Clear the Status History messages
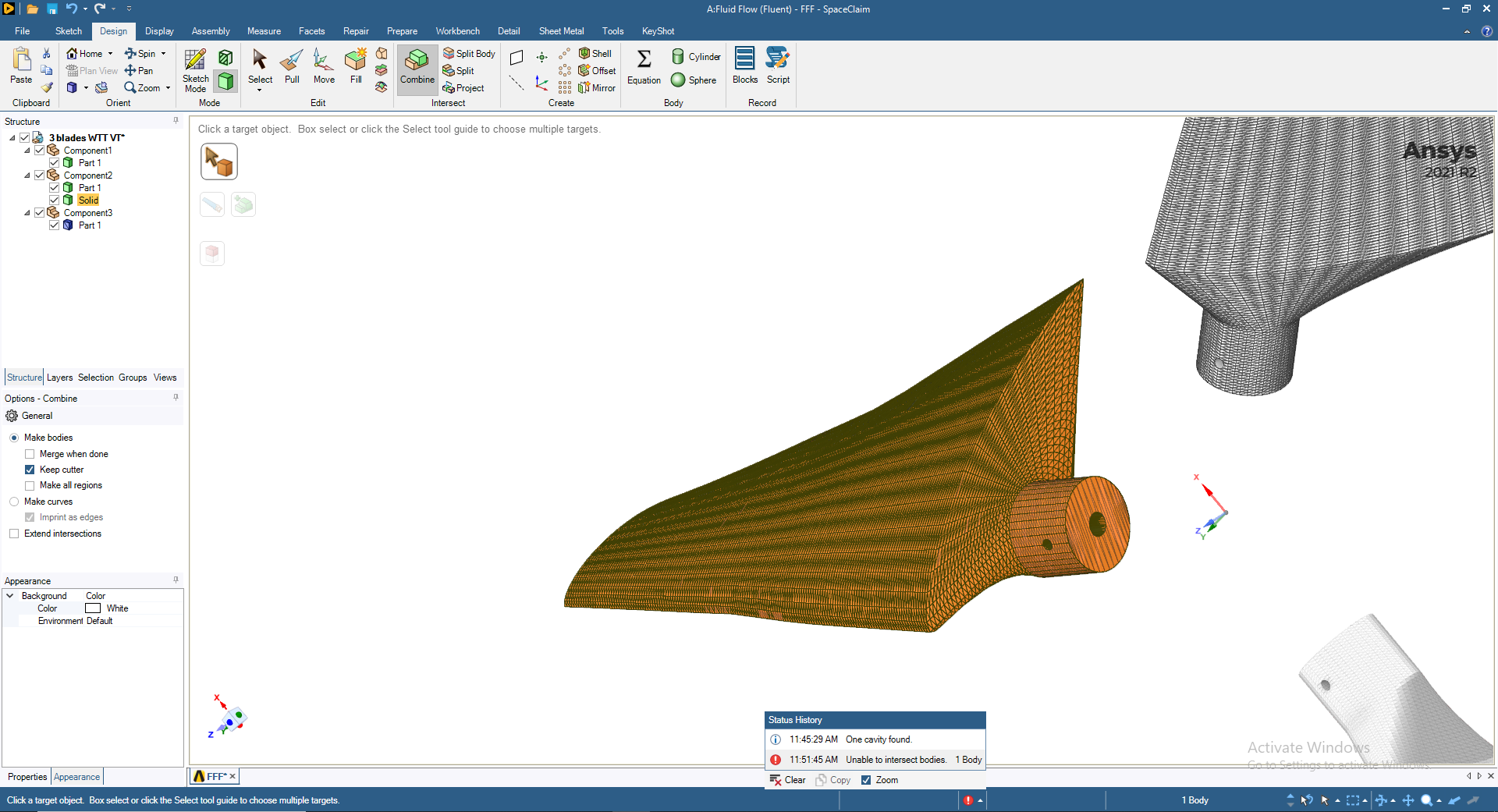Viewport: 1498px width, 812px height. click(x=788, y=780)
